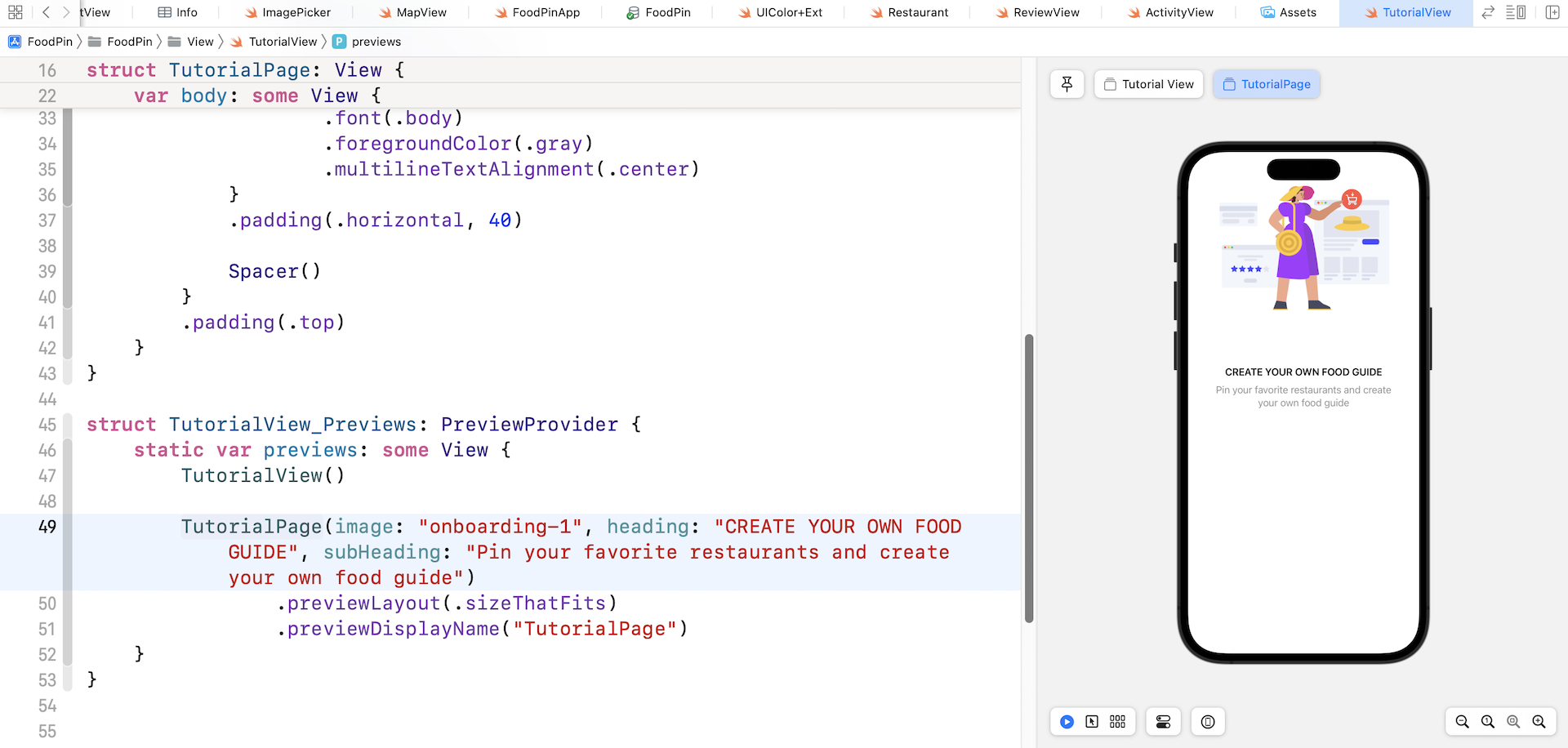Pin the current preview

(x=1067, y=83)
